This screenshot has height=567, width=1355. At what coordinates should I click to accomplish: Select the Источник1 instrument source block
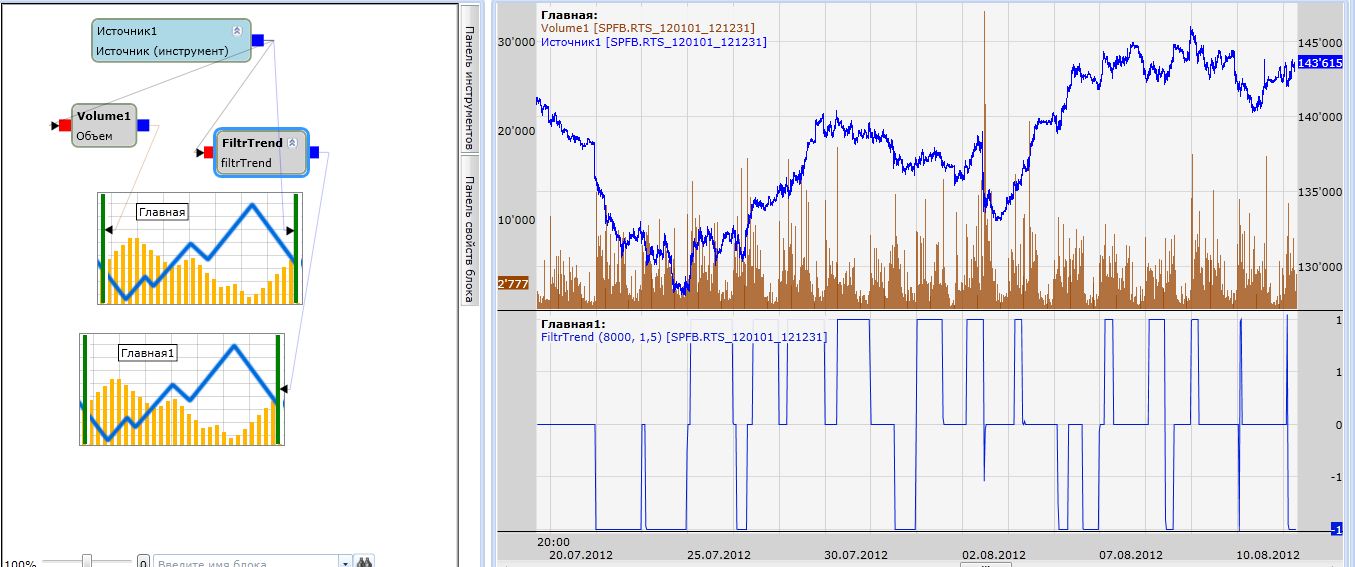[x=171, y=41]
